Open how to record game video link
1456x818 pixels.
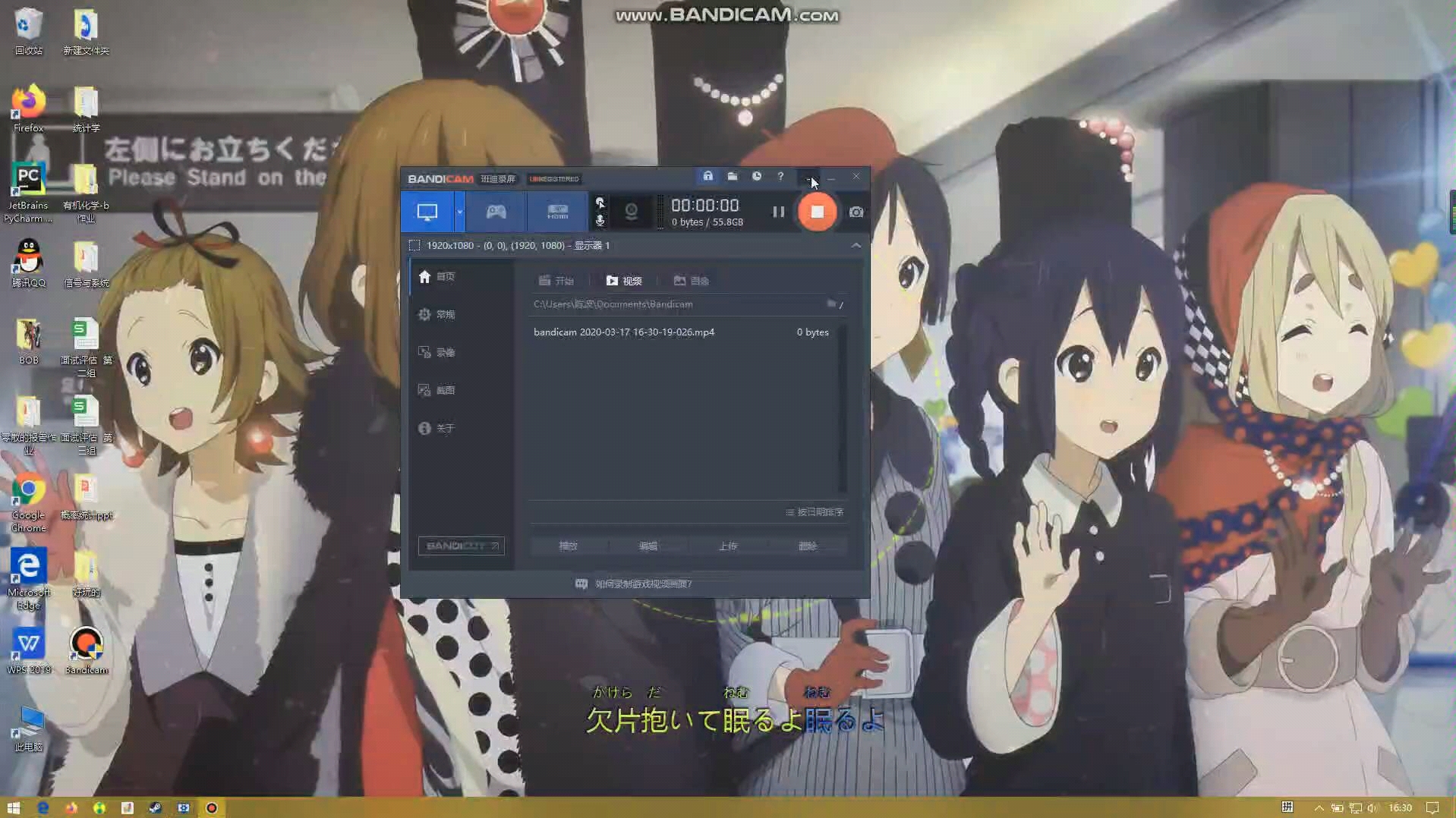coord(634,584)
